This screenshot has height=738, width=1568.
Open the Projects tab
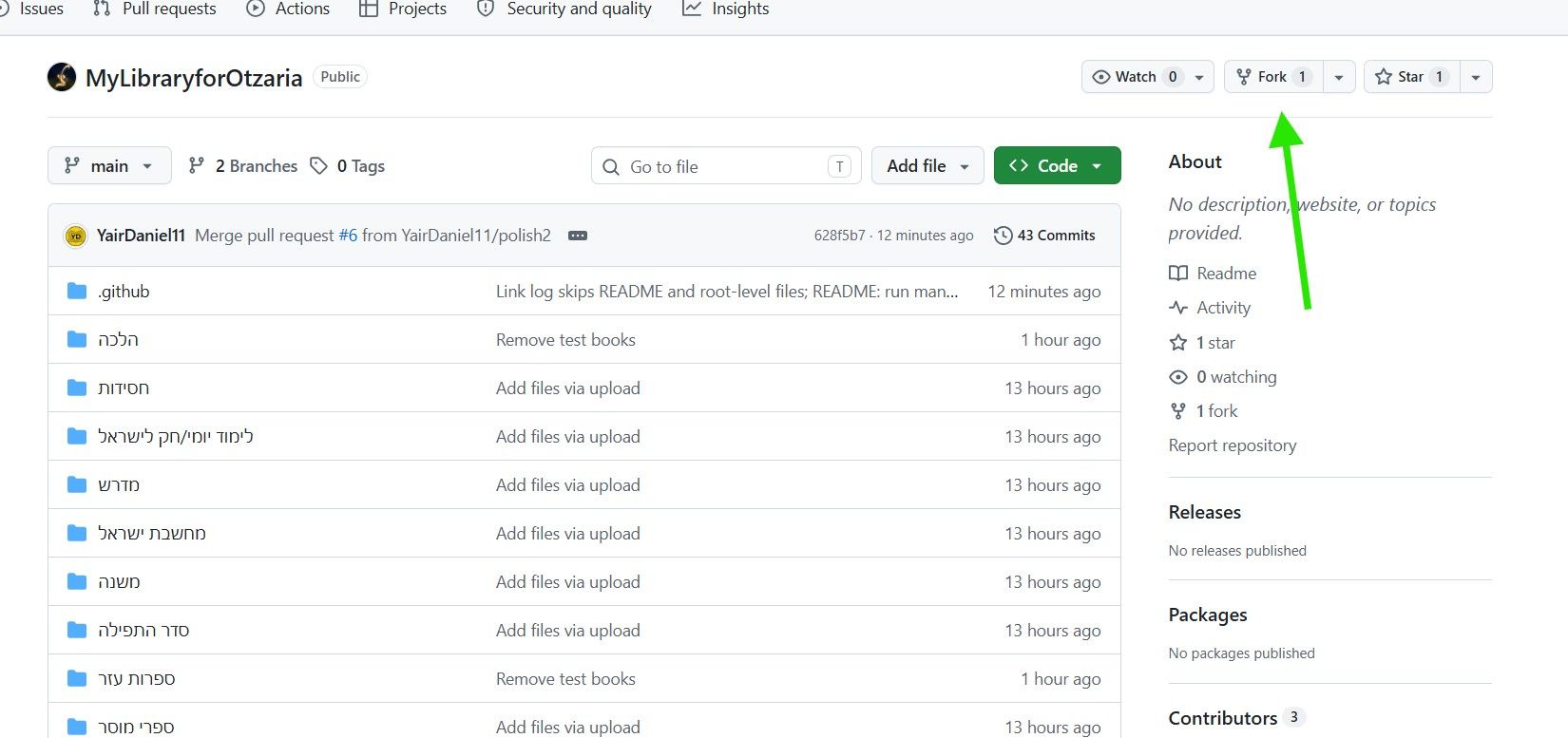point(403,9)
